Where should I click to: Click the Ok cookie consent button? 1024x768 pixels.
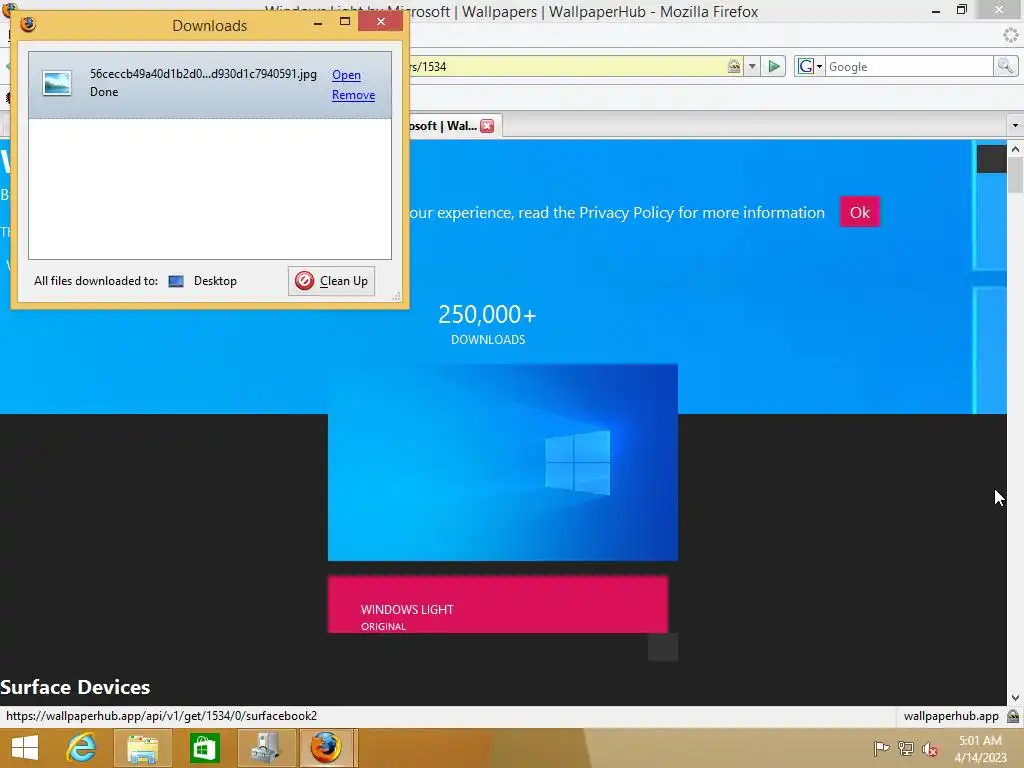[859, 212]
